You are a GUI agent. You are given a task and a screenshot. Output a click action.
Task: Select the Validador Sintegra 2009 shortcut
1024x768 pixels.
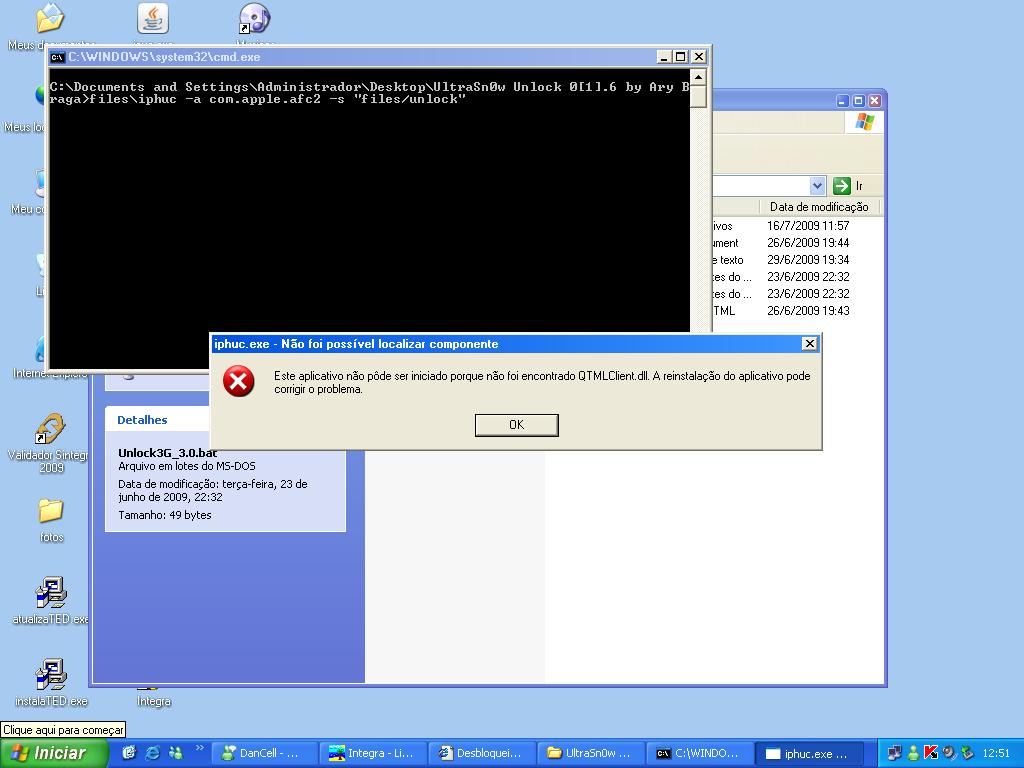click(x=50, y=443)
